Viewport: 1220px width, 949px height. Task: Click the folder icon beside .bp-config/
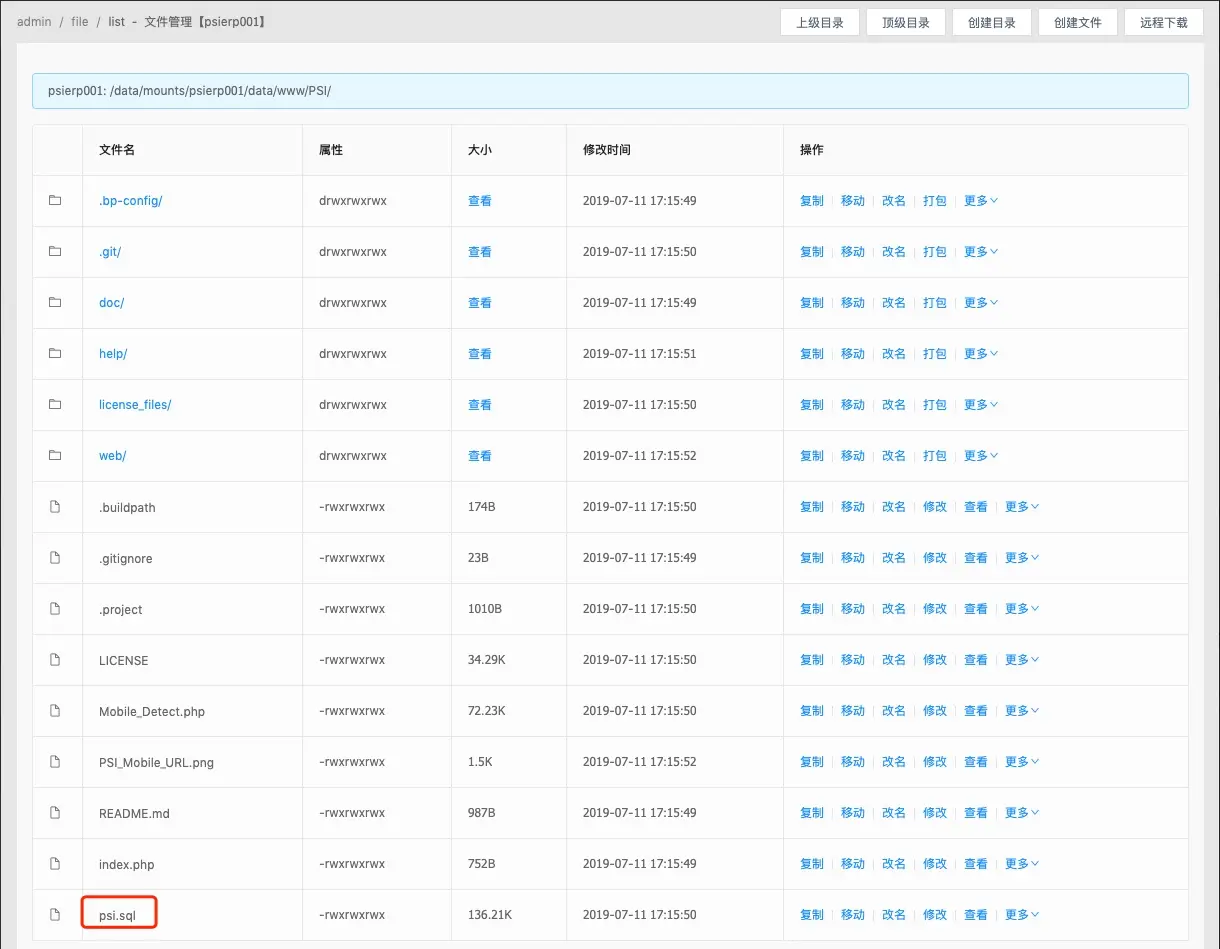tap(55, 200)
